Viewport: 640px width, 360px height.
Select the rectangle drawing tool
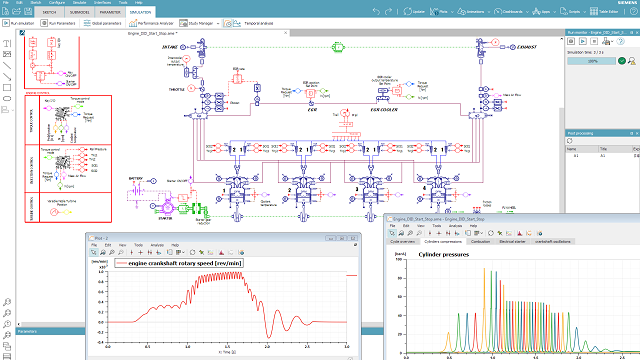click(x=7, y=87)
